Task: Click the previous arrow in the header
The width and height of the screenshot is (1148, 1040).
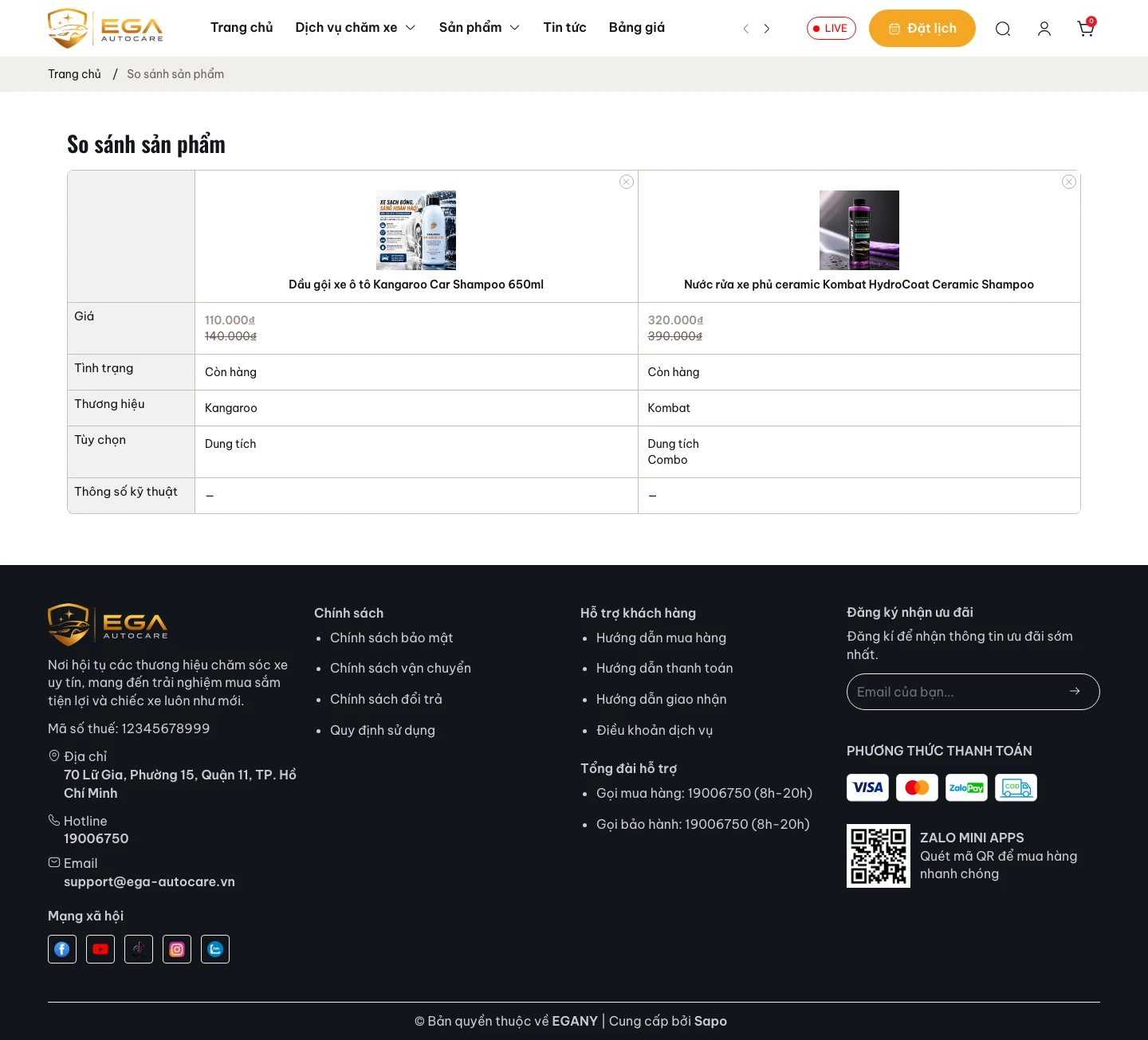Action: click(x=746, y=29)
